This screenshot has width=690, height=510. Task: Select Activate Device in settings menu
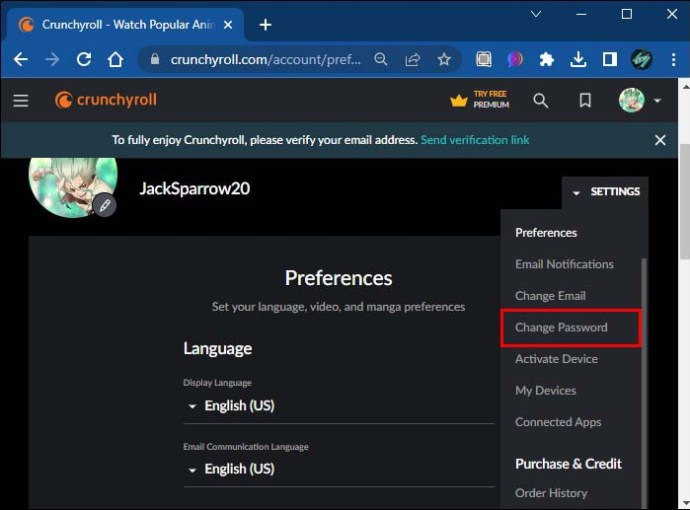coord(557,359)
